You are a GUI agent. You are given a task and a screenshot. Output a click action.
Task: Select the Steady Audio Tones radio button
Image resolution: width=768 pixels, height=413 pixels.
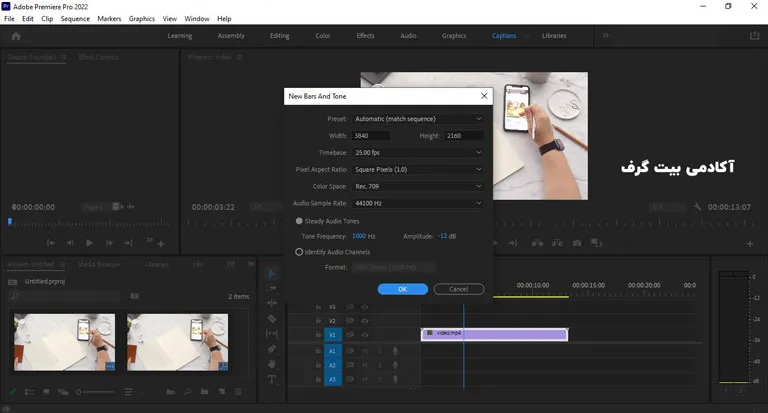click(299, 221)
